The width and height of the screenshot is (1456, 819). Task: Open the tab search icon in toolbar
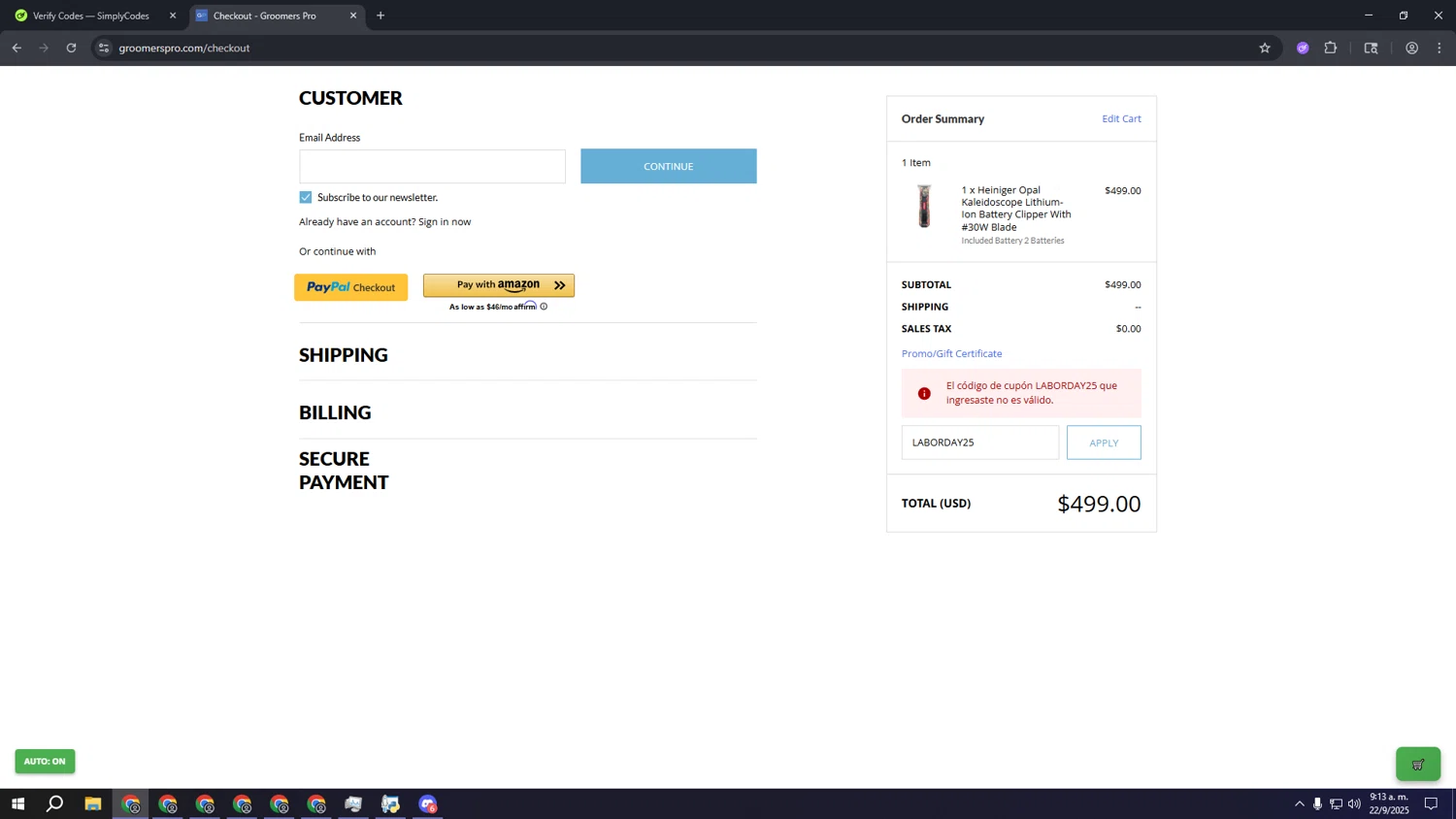click(1371, 48)
